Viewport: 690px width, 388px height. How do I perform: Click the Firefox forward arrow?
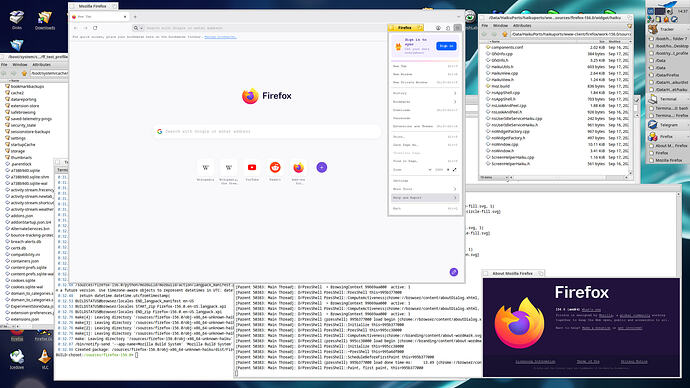[85, 28]
